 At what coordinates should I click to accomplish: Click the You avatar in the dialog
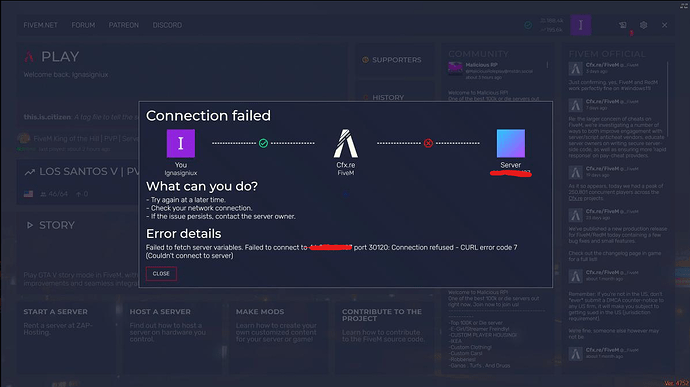coord(181,143)
